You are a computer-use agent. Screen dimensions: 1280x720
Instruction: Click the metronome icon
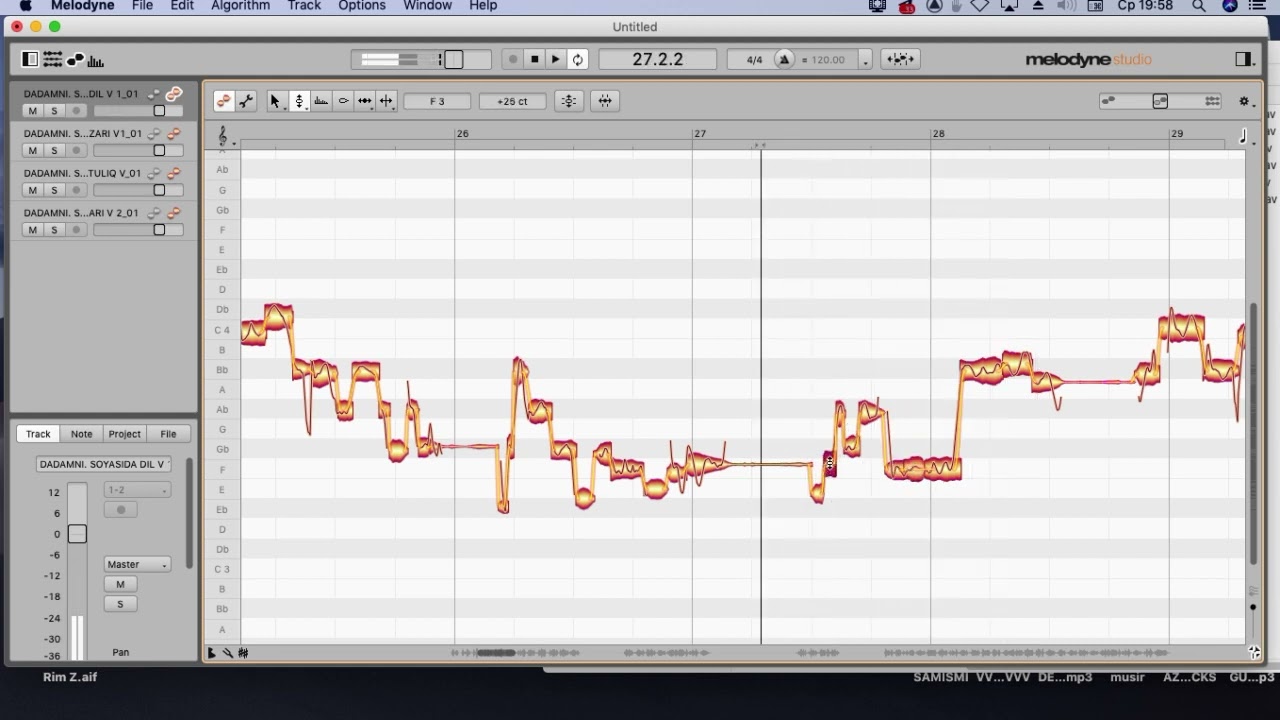784,60
